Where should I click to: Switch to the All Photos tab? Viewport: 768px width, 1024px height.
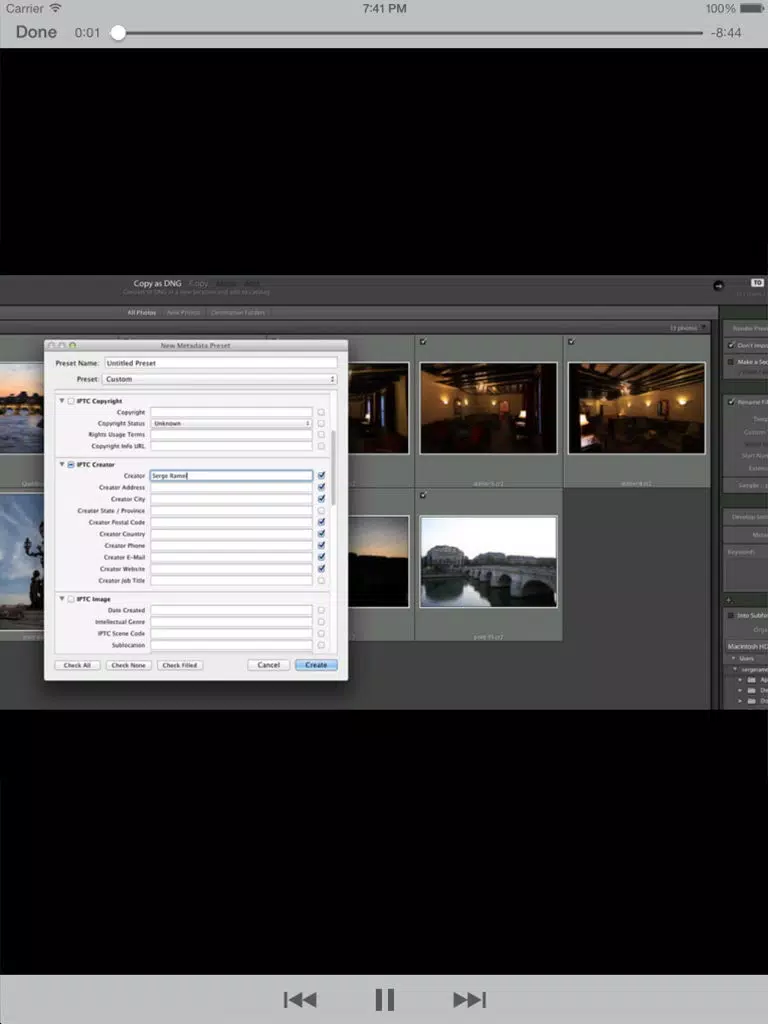pyautogui.click(x=142, y=313)
